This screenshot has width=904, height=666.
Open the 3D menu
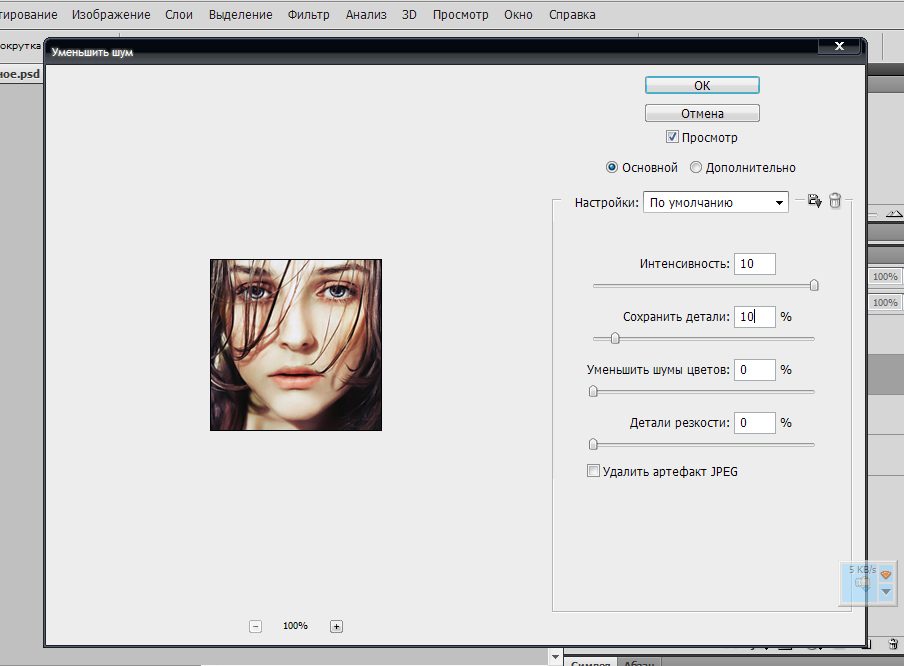tap(409, 15)
